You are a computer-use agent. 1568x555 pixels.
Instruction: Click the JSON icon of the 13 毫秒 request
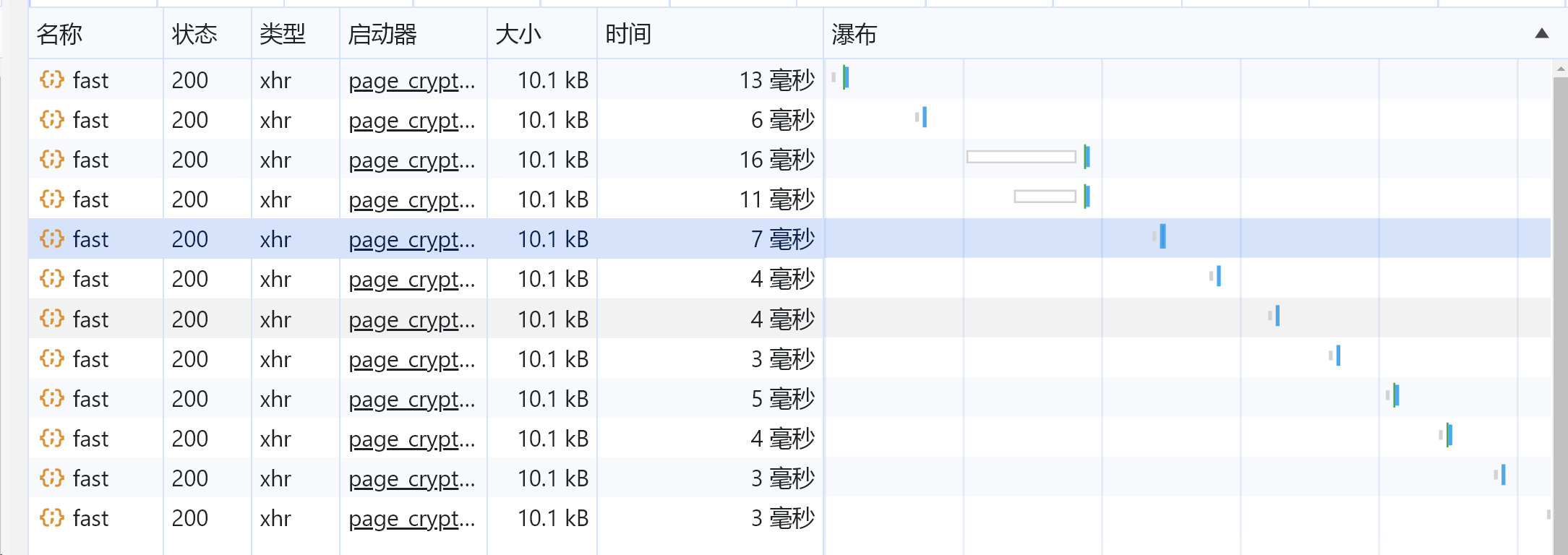pyautogui.click(x=52, y=79)
